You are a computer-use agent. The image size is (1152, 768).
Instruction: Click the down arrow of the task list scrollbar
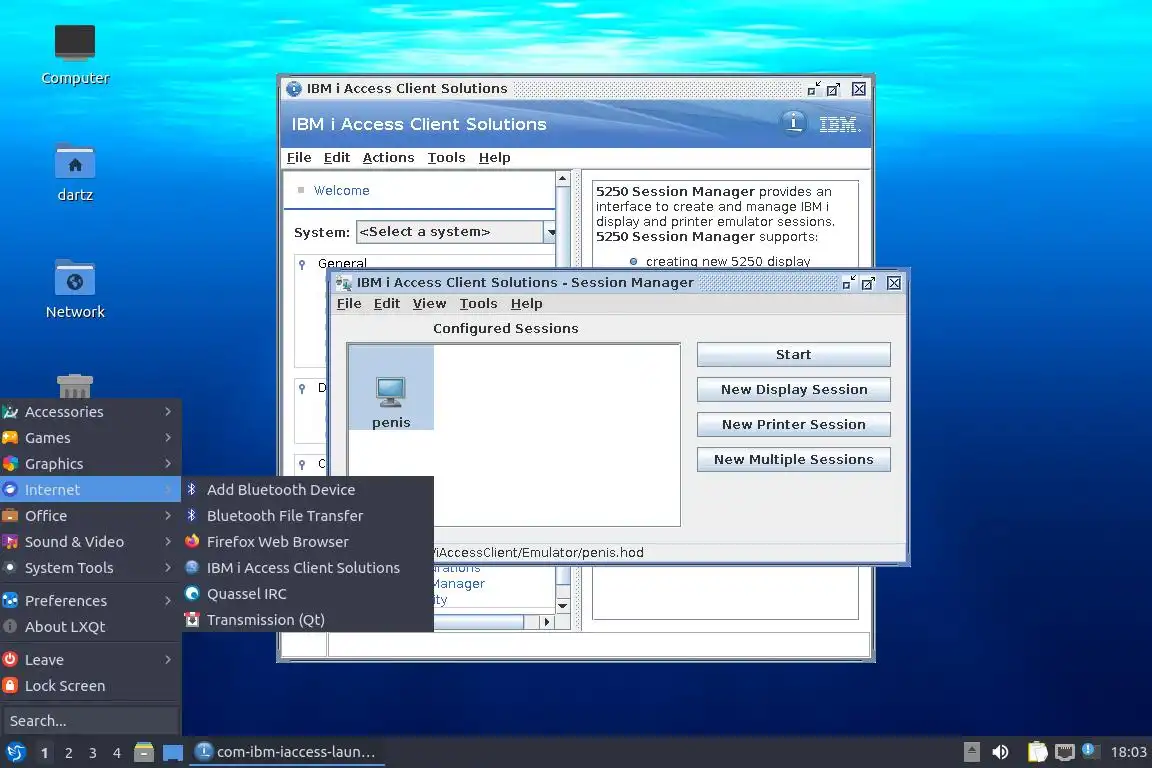pyautogui.click(x=562, y=606)
